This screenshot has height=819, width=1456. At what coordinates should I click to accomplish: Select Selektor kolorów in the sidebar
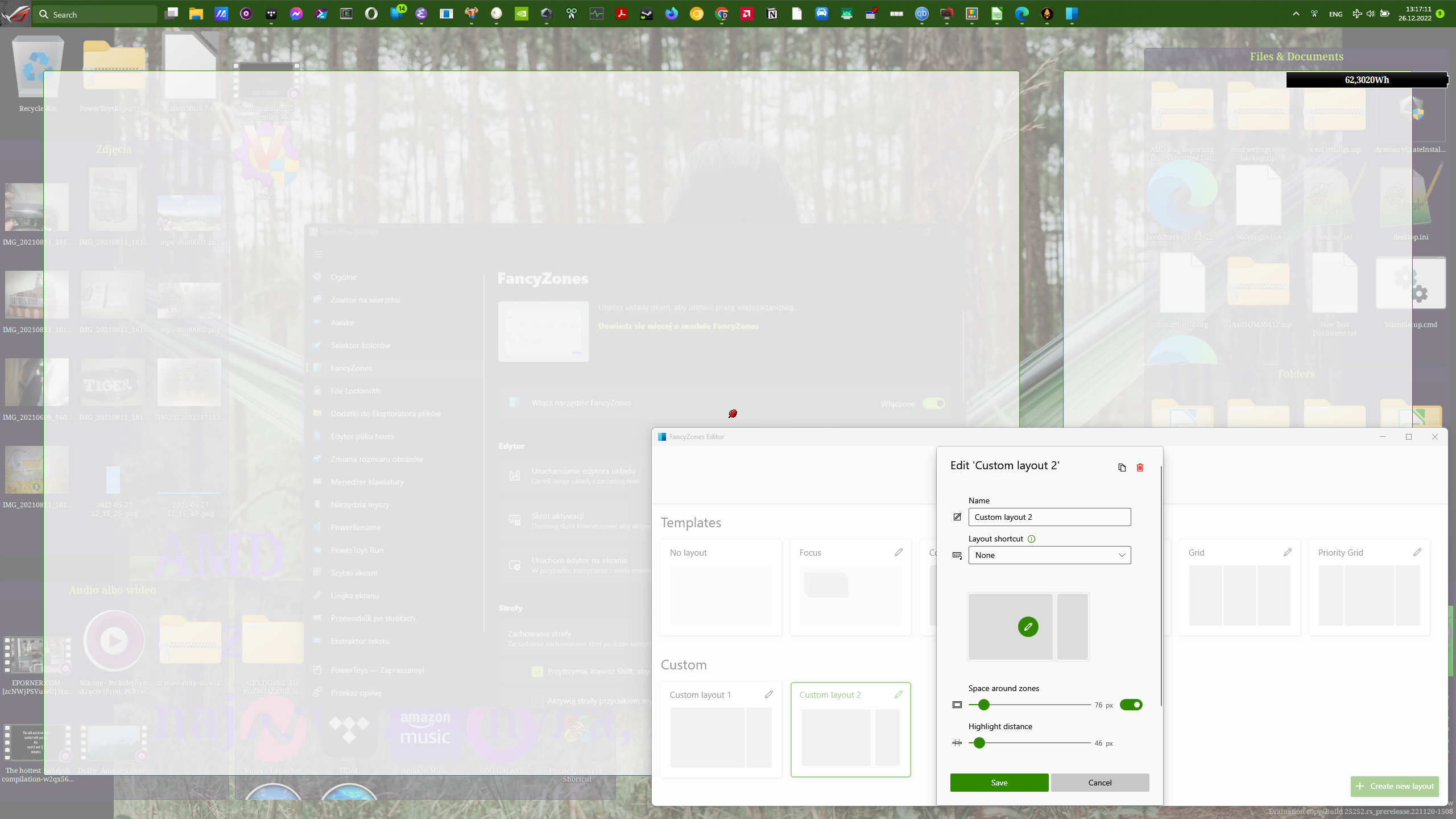pos(360,345)
